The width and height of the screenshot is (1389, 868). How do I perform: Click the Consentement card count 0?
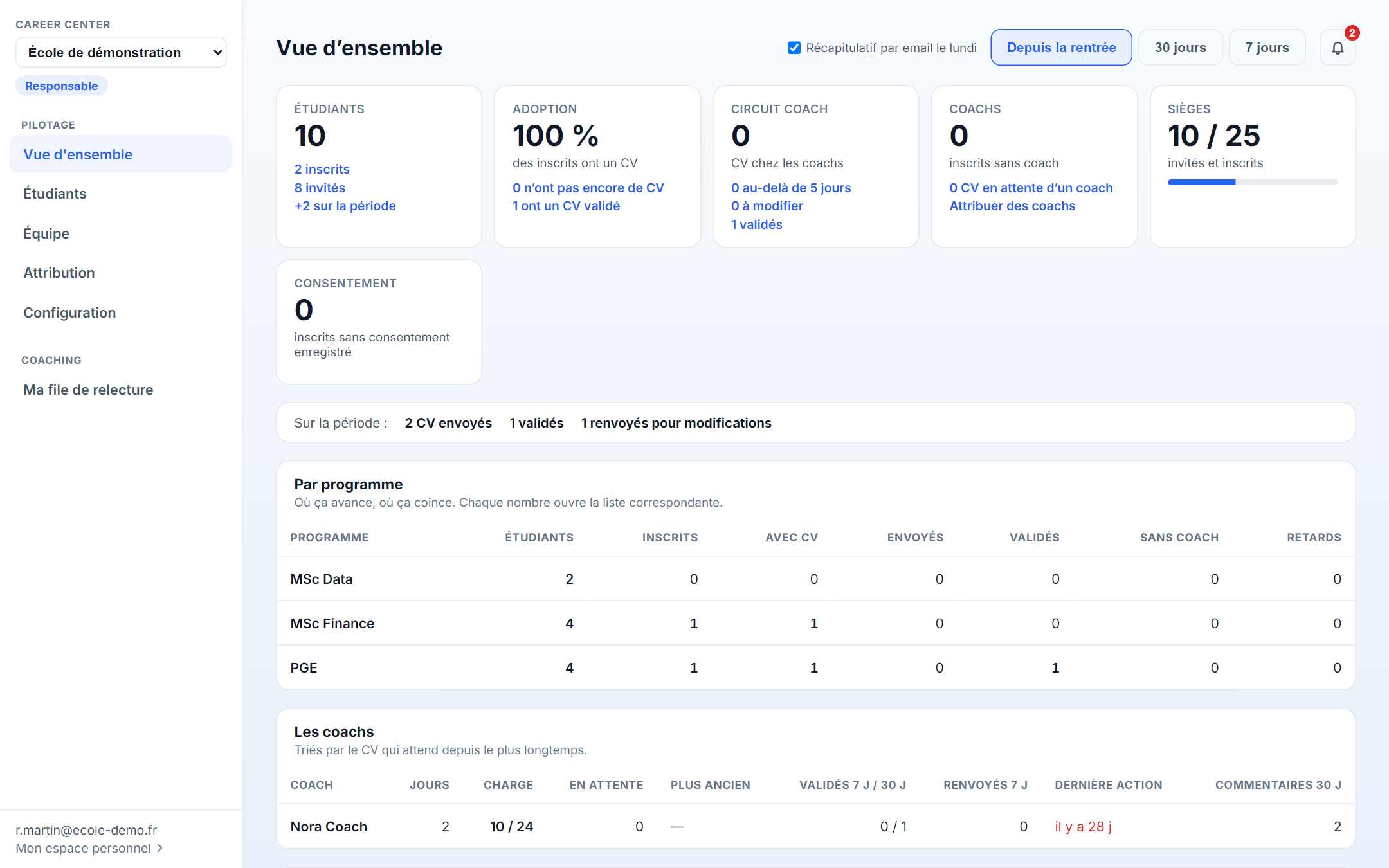(x=304, y=310)
